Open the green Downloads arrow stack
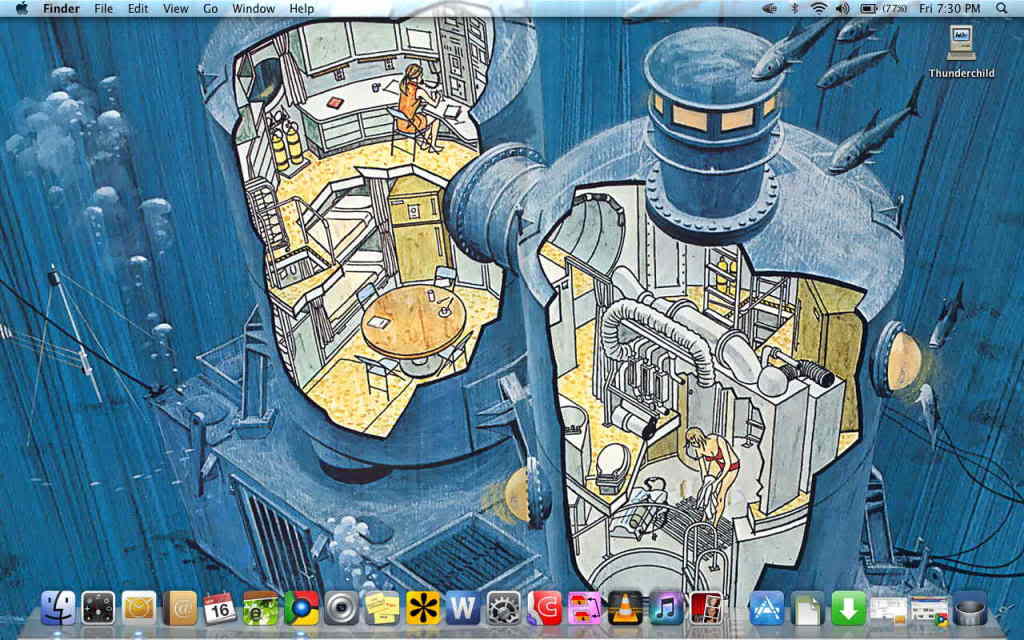This screenshot has height=640, width=1024. (848, 608)
